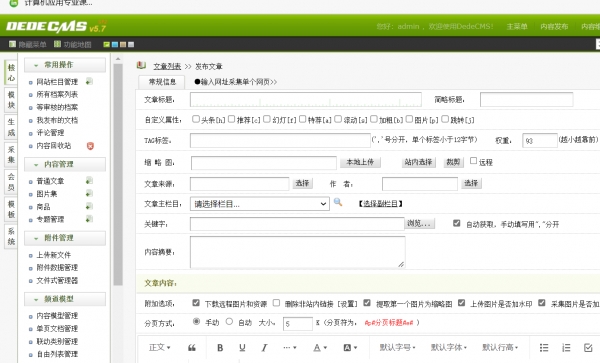Click the book icon beside 文章列表 breadcrumb
The height and width of the screenshot is (363, 600).
(141, 65)
